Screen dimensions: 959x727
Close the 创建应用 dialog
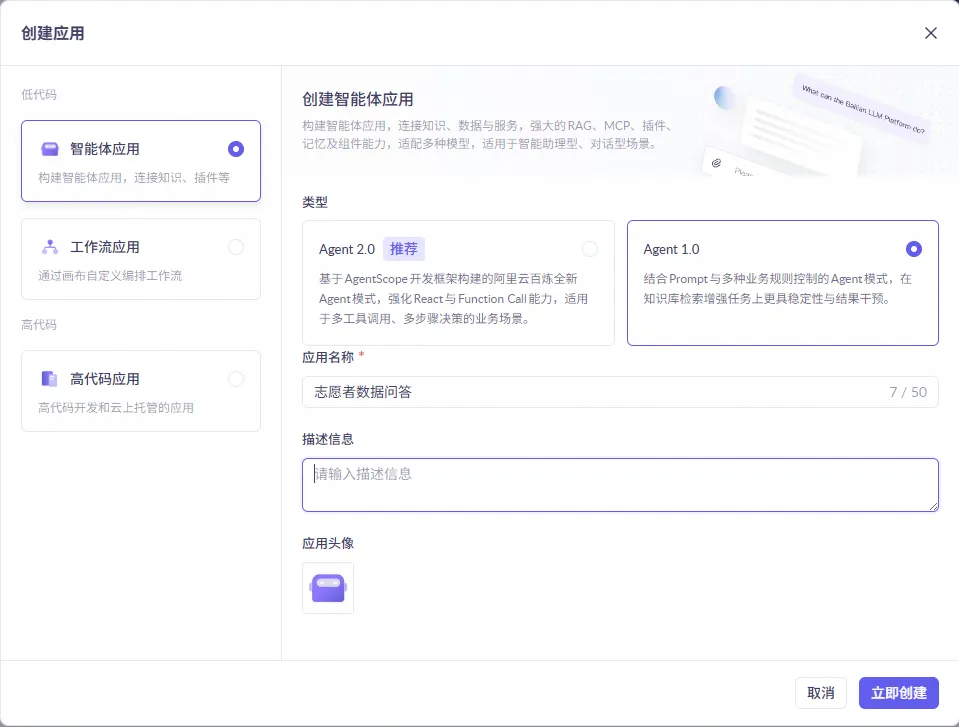[x=930, y=33]
